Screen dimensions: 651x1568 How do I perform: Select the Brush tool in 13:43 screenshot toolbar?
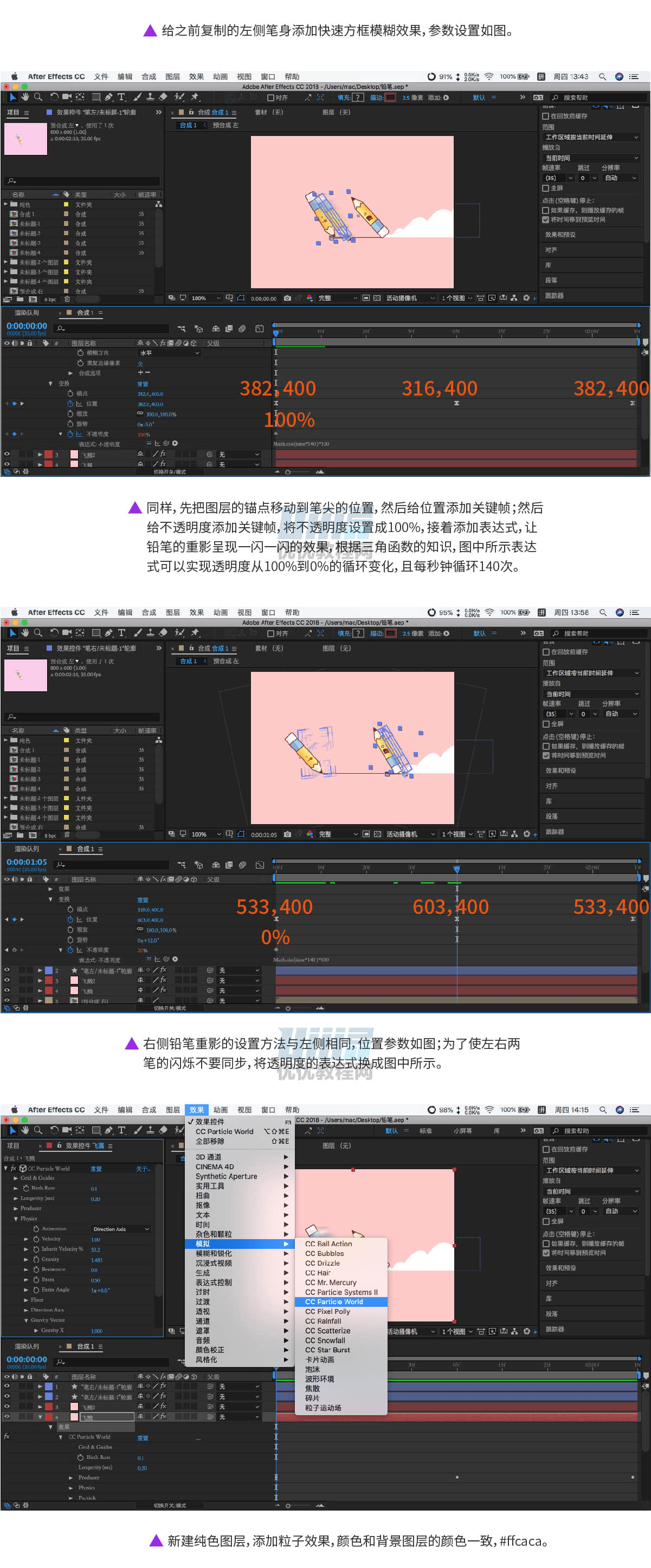coord(138,97)
